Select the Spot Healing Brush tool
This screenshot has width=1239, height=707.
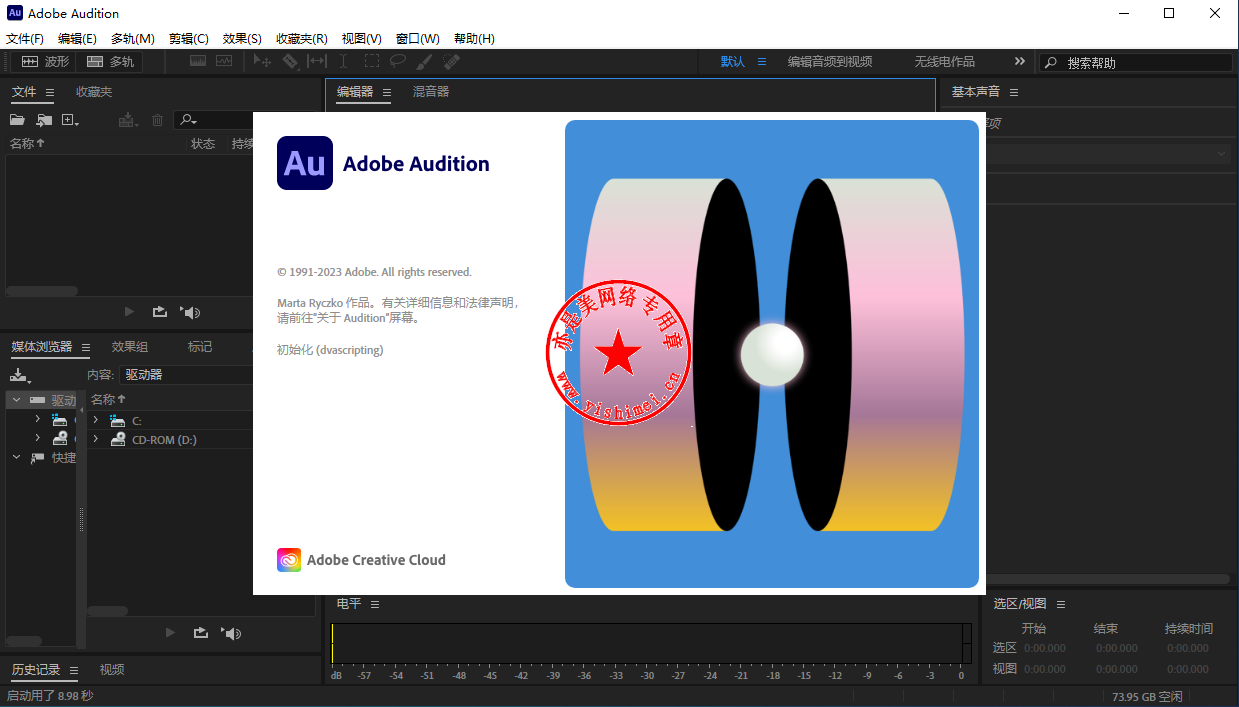(451, 61)
